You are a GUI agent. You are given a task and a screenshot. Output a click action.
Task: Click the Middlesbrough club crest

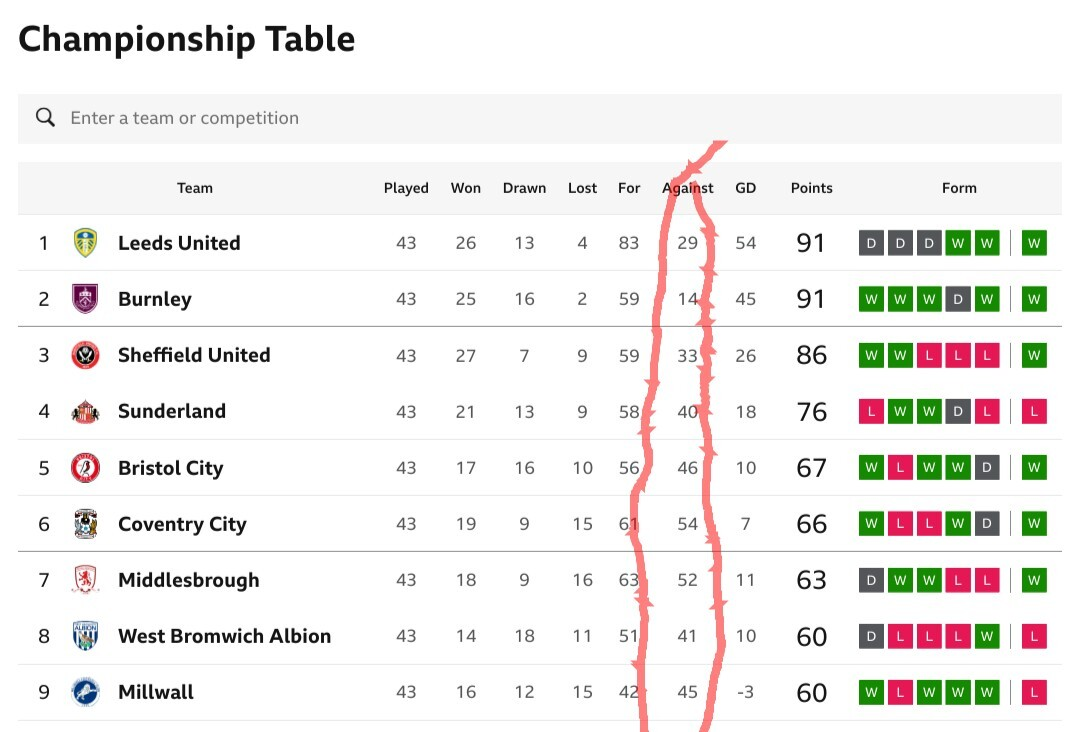pyautogui.click(x=85, y=580)
